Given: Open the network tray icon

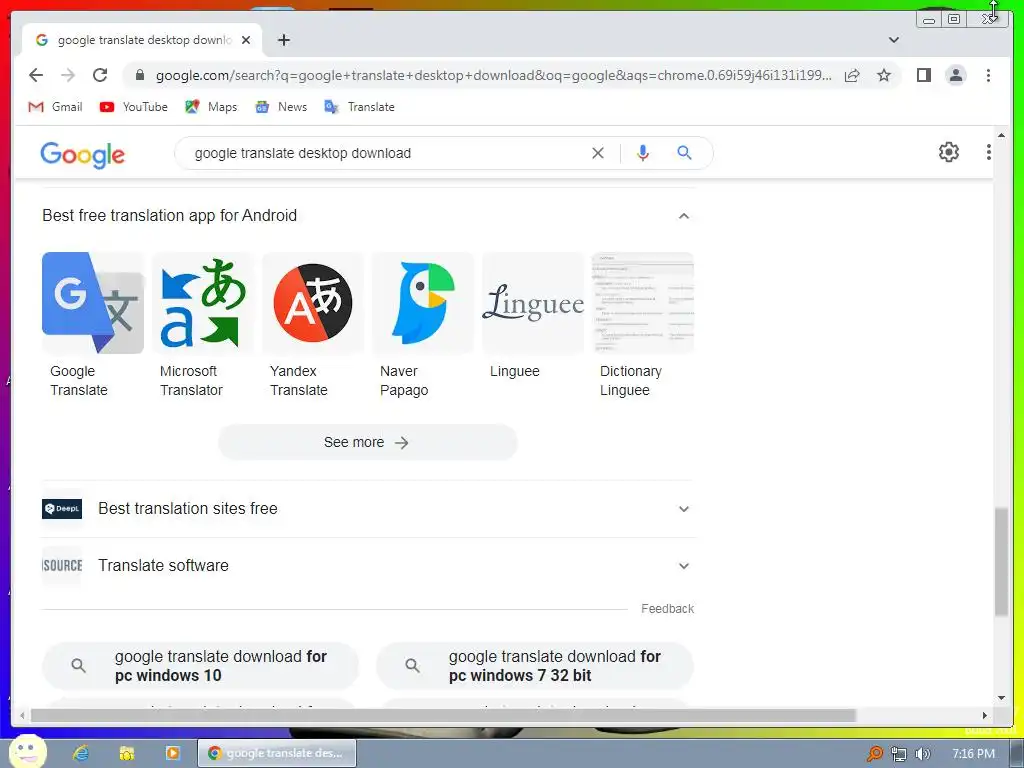Looking at the screenshot, I should pyautogui.click(x=899, y=754).
